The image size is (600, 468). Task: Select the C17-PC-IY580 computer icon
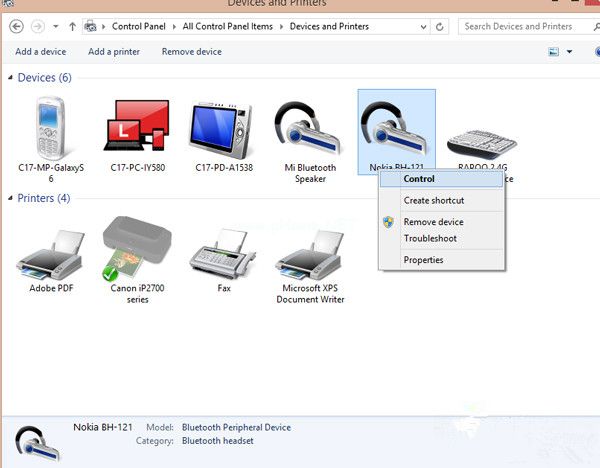[x=137, y=126]
